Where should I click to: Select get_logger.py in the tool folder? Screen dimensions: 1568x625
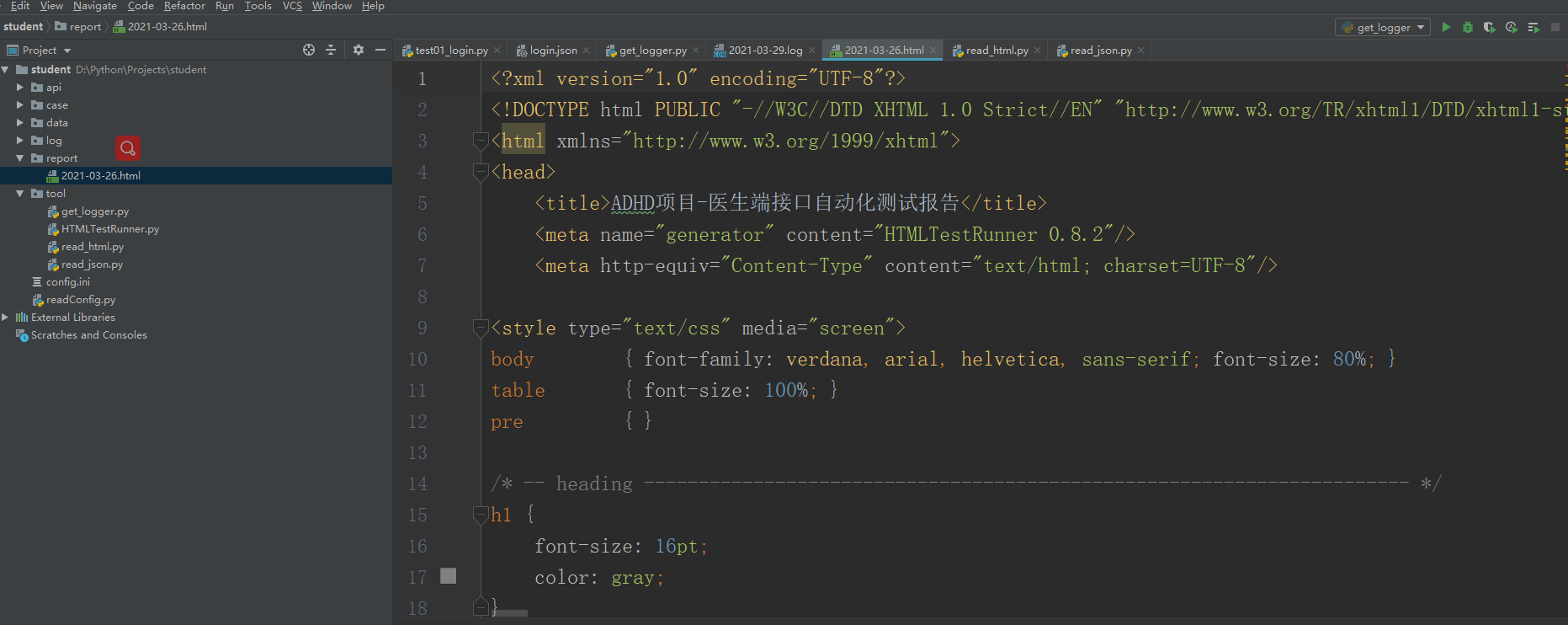click(x=94, y=211)
